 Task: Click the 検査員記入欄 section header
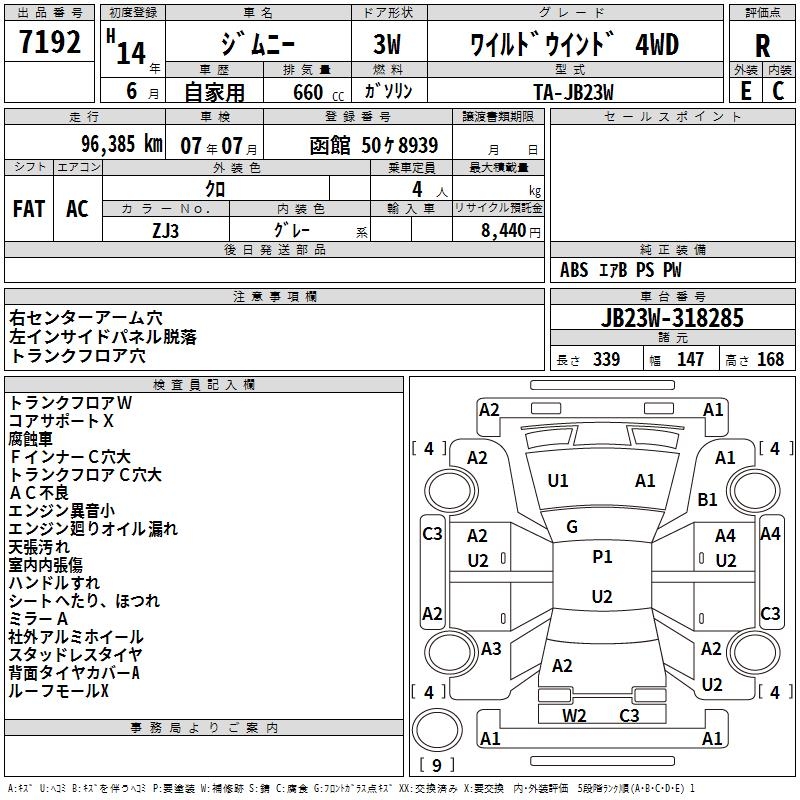pyautogui.click(x=204, y=385)
